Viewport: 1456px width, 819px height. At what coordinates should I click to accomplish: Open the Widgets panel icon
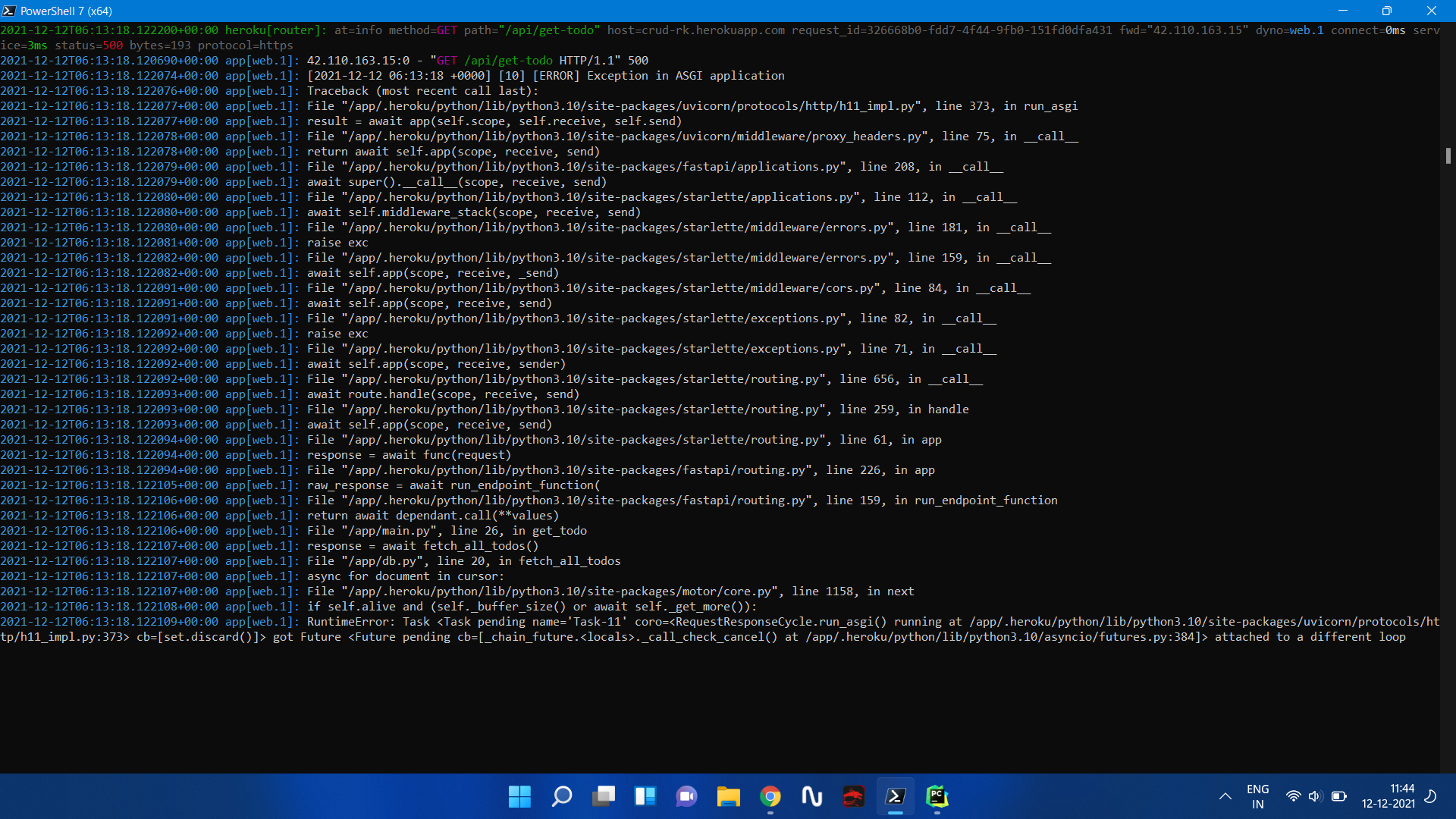click(x=645, y=796)
